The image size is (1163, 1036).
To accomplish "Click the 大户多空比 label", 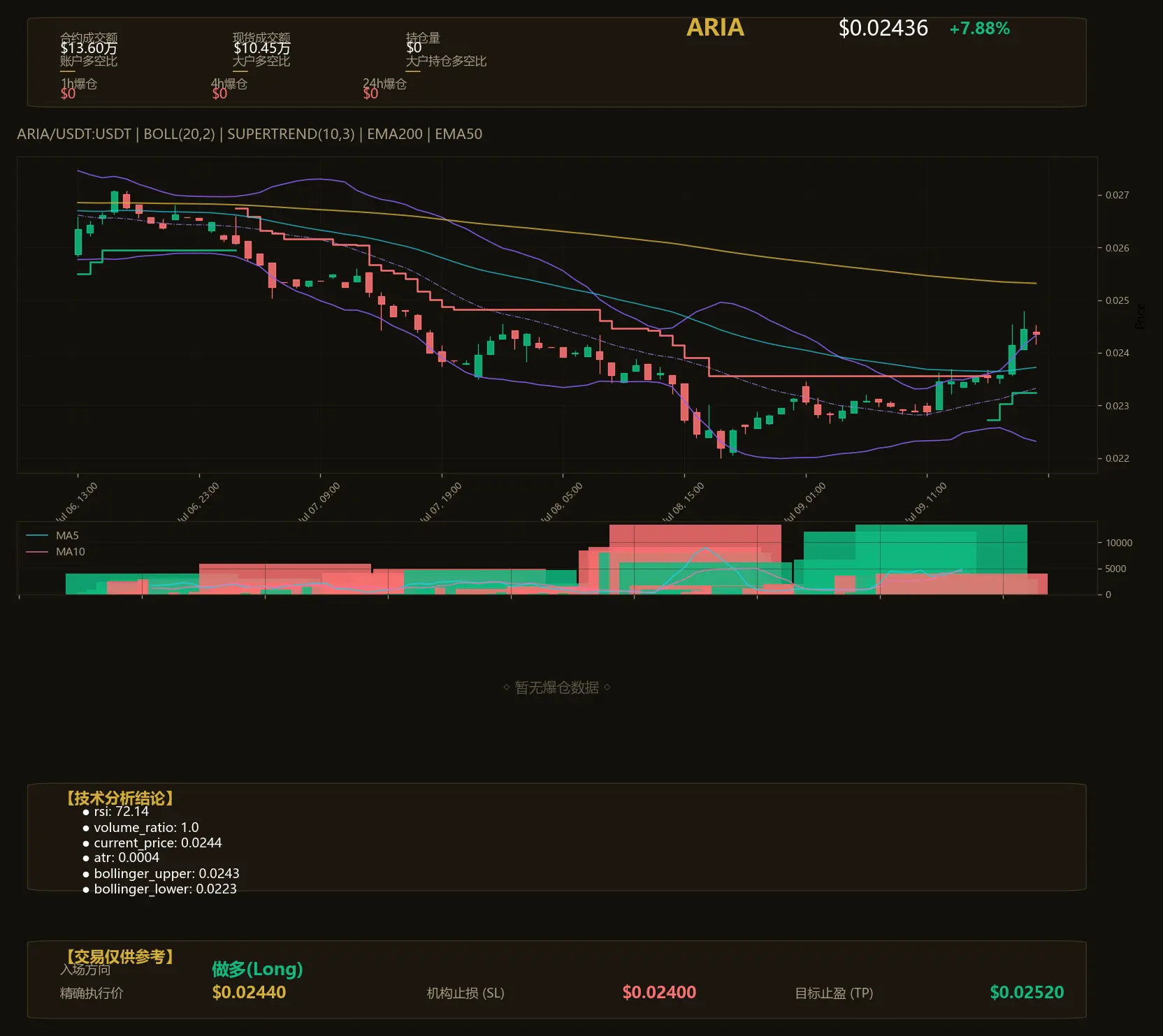I will [261, 61].
